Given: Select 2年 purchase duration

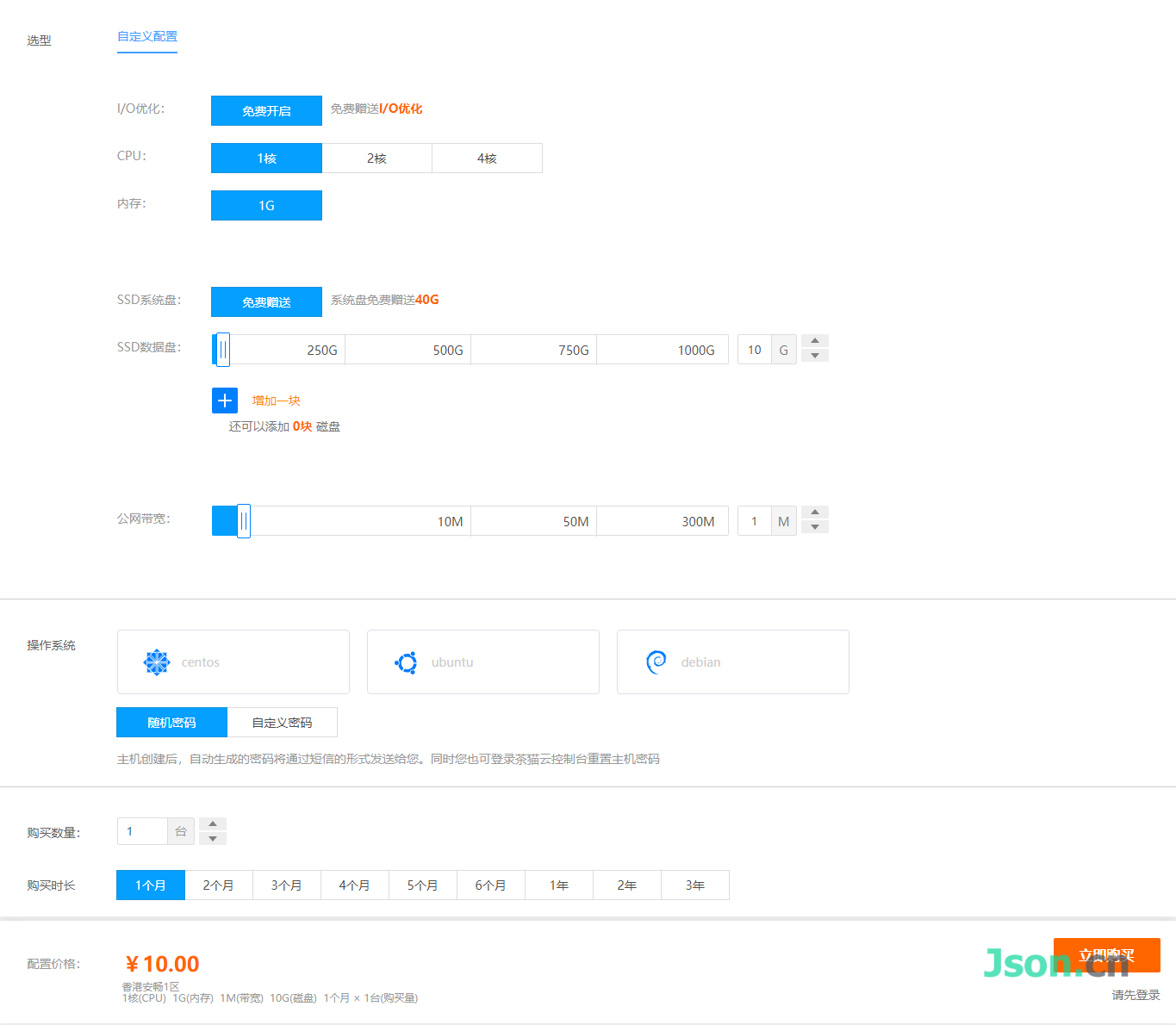Looking at the screenshot, I should click(627, 885).
